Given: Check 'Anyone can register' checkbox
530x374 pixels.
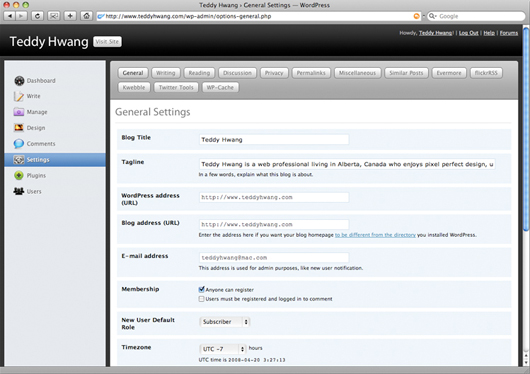Looking at the screenshot, I should coord(201,289).
